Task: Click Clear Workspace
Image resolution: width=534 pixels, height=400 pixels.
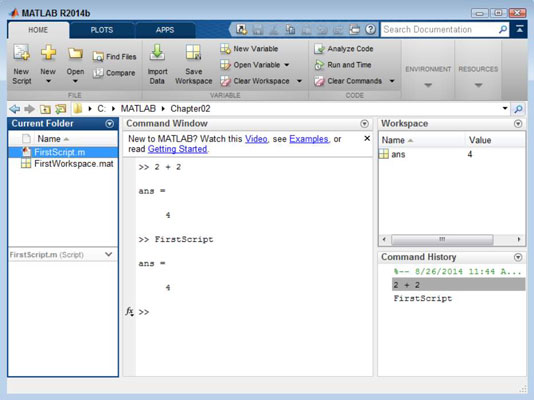Action: pos(255,81)
